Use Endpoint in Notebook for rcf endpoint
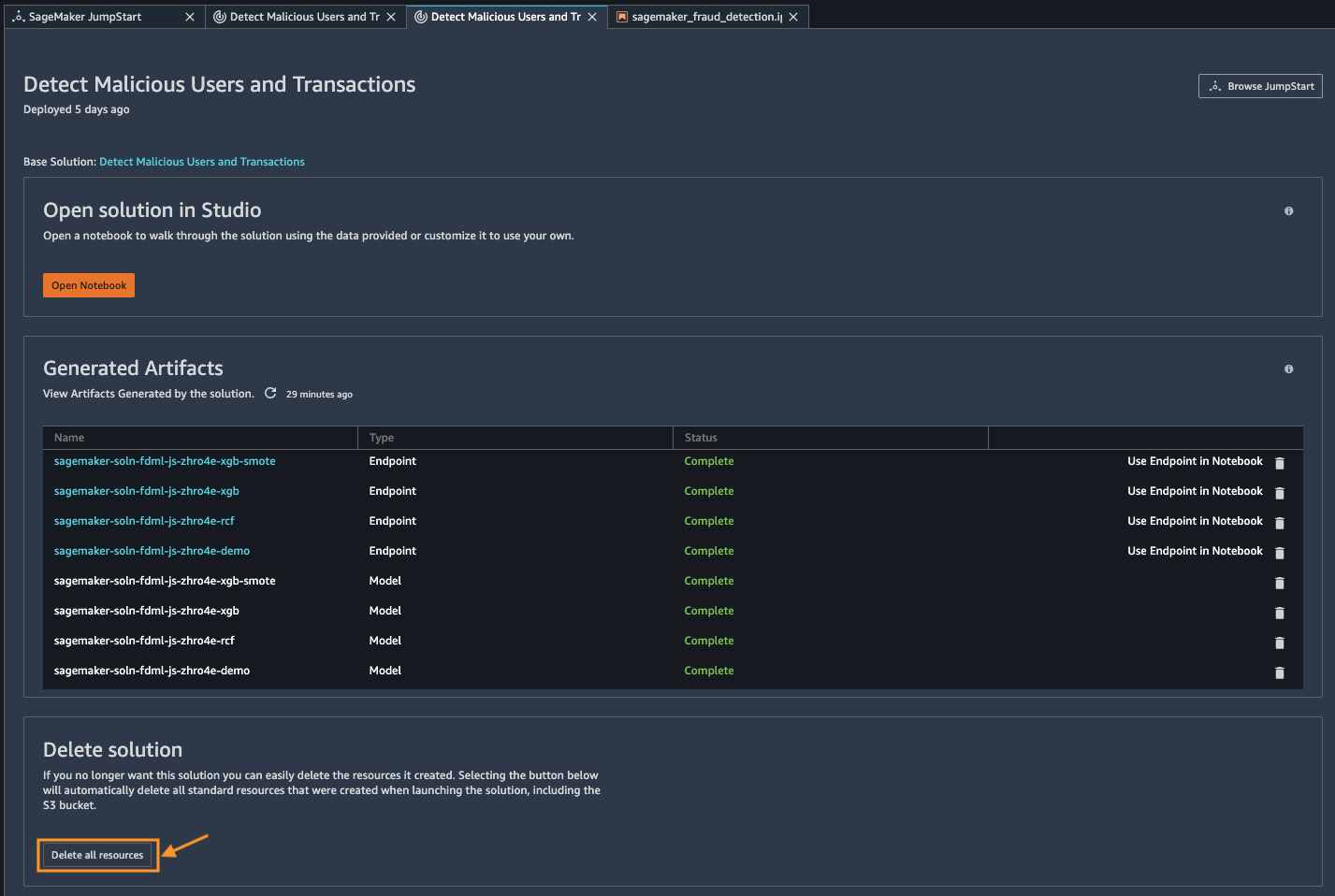This screenshot has width=1335, height=896. [x=1195, y=521]
